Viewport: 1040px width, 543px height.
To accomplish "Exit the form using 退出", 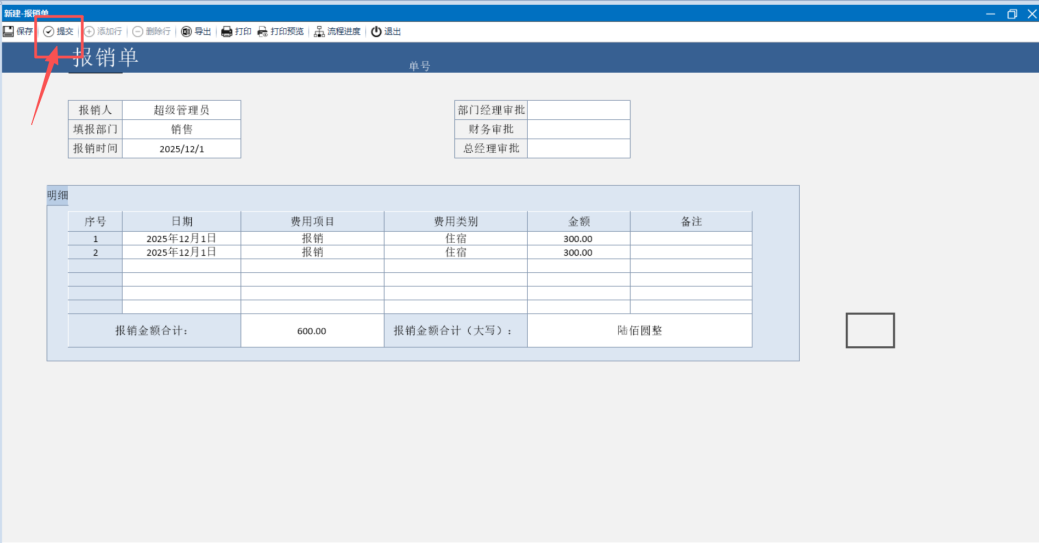I will pyautogui.click(x=386, y=31).
